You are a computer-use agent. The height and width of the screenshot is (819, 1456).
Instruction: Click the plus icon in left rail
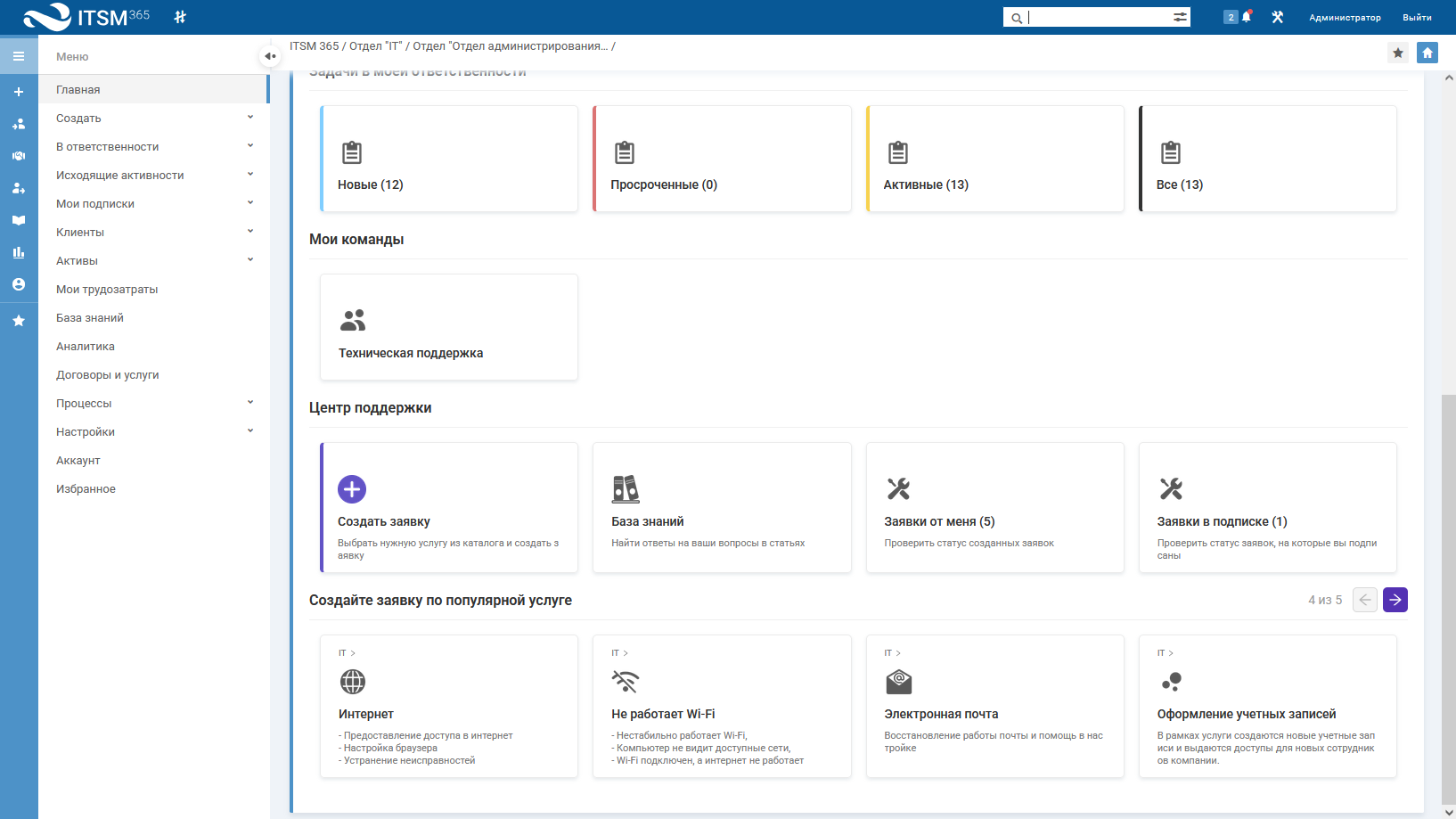point(19,92)
